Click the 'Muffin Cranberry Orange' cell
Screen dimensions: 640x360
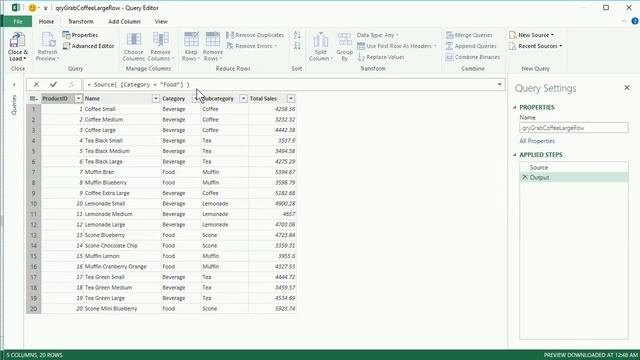tap(122, 267)
